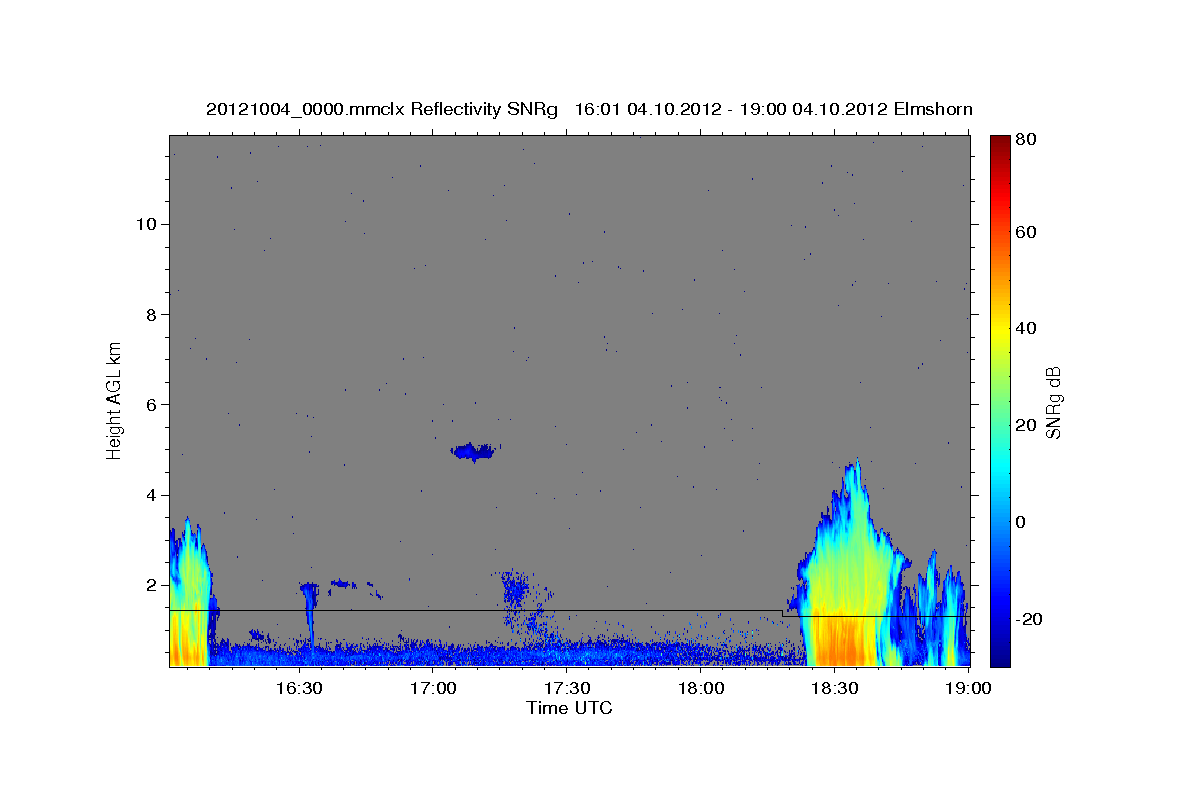Select the 18:00 time tick label
1200x800 pixels.
(701, 688)
